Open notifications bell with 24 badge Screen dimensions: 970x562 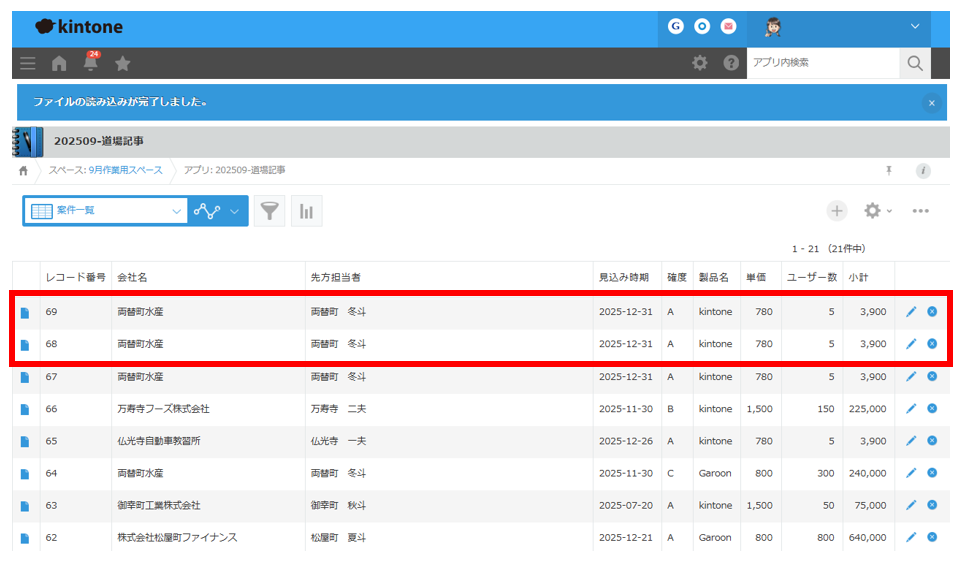[x=90, y=63]
